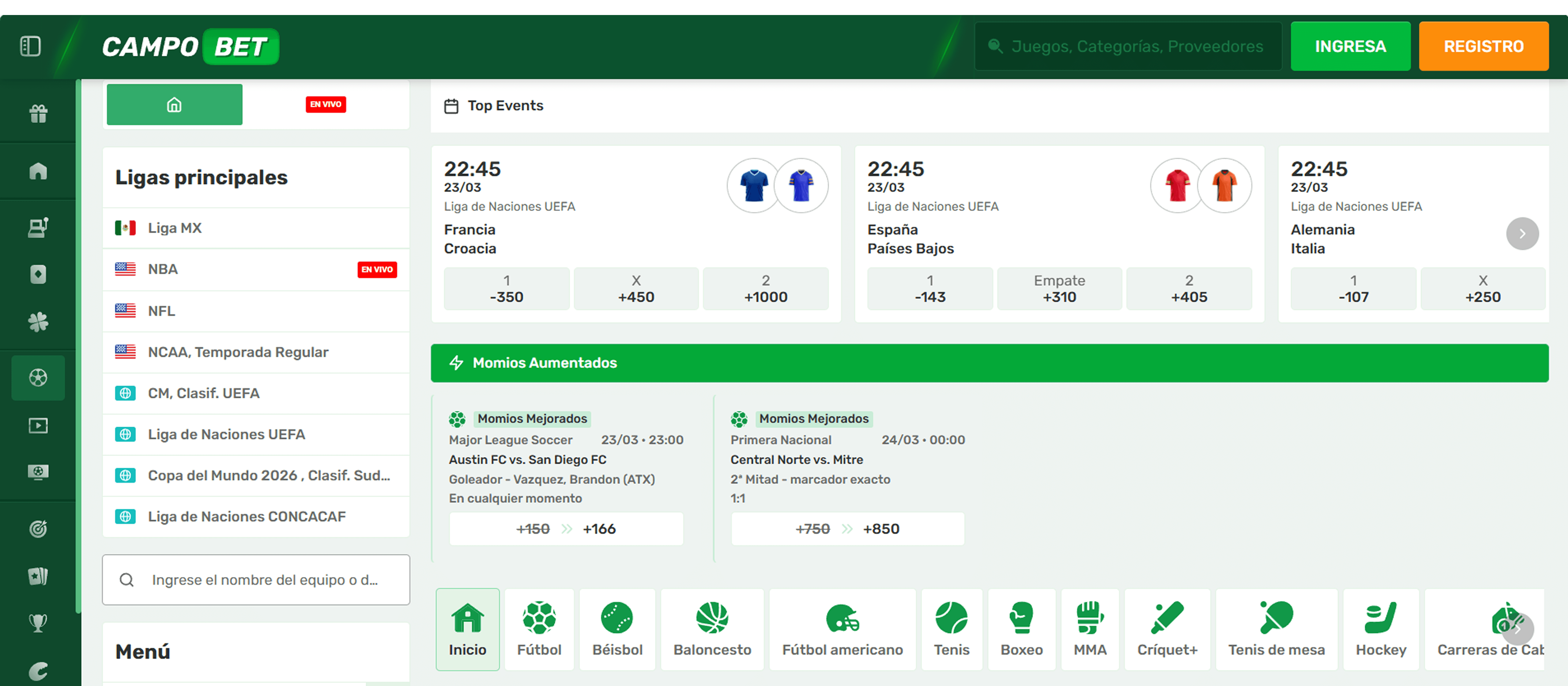
Task: Open NCAA, Temporada Regular league
Action: click(256, 352)
